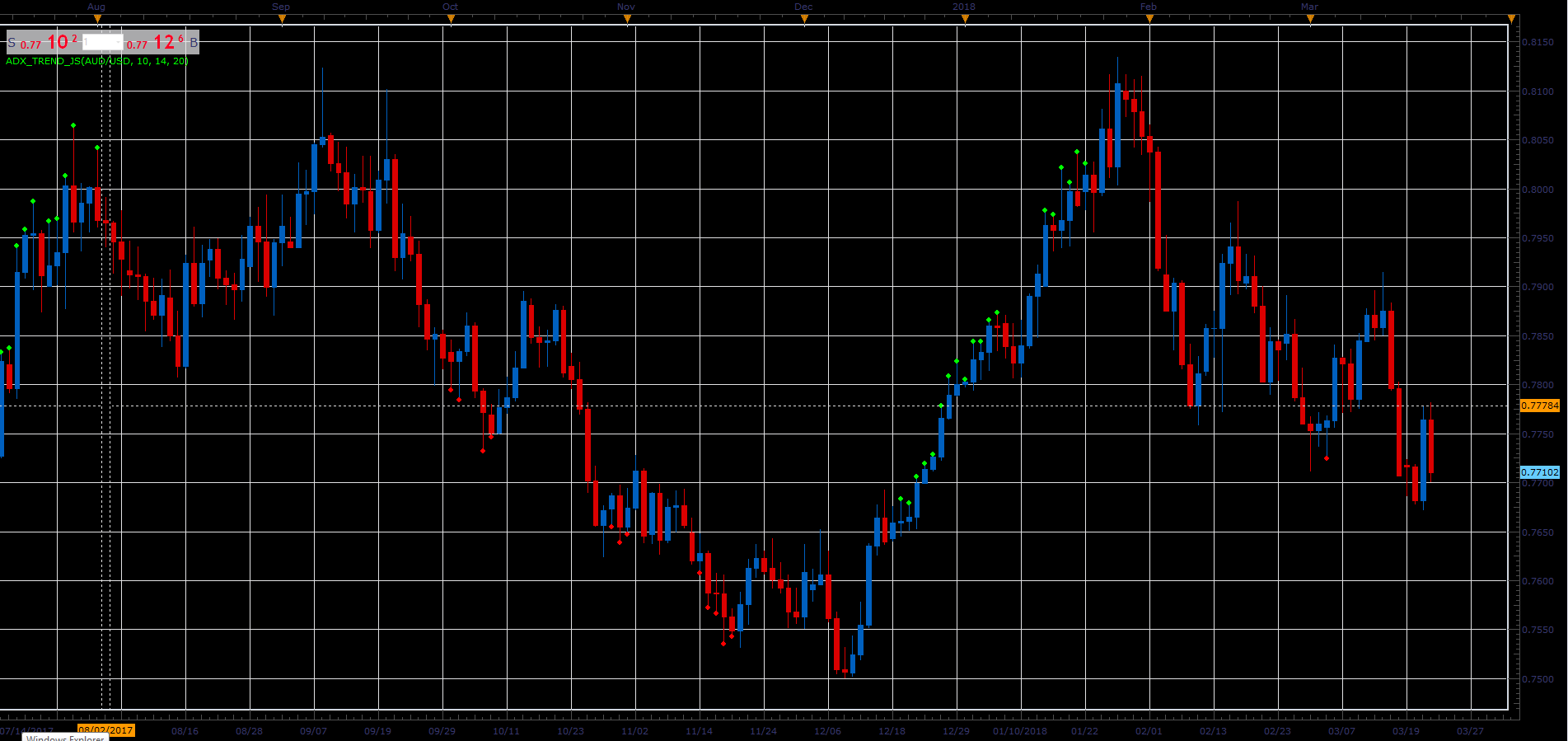
Task: Click the 0.7500 price axis label
Action: (1538, 679)
